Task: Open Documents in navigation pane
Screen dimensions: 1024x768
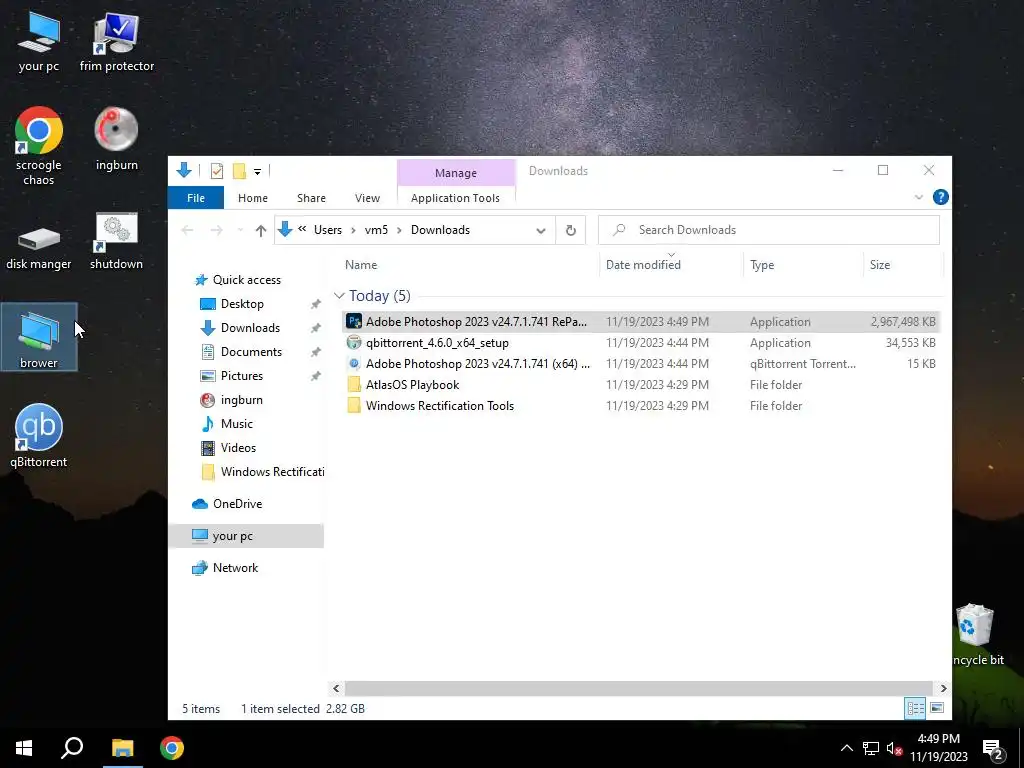Action: (x=241, y=352)
